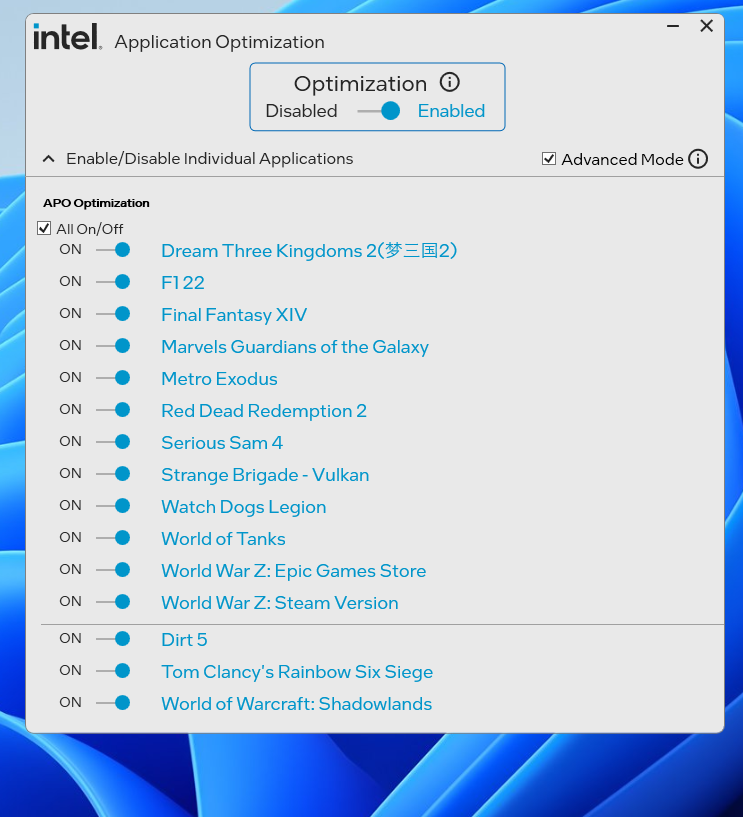Uncheck the Advanced Mode checkbox
Screen dimensions: 743x817
[549, 159]
